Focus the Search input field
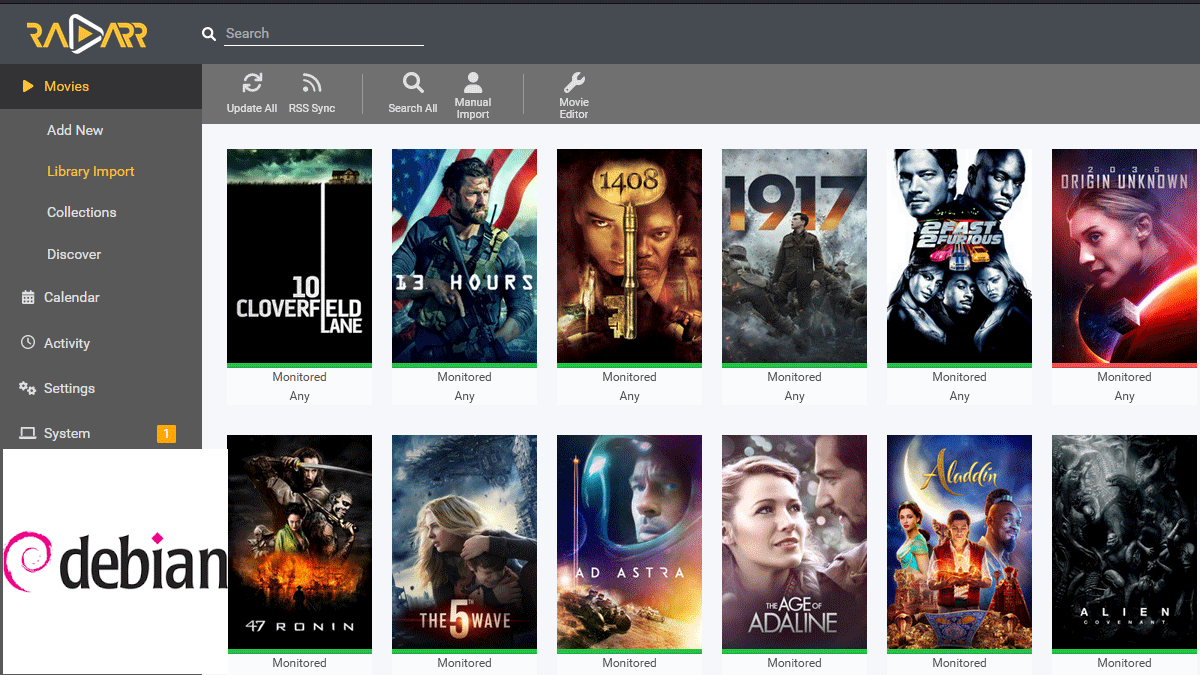1200x675 pixels. tap(323, 33)
